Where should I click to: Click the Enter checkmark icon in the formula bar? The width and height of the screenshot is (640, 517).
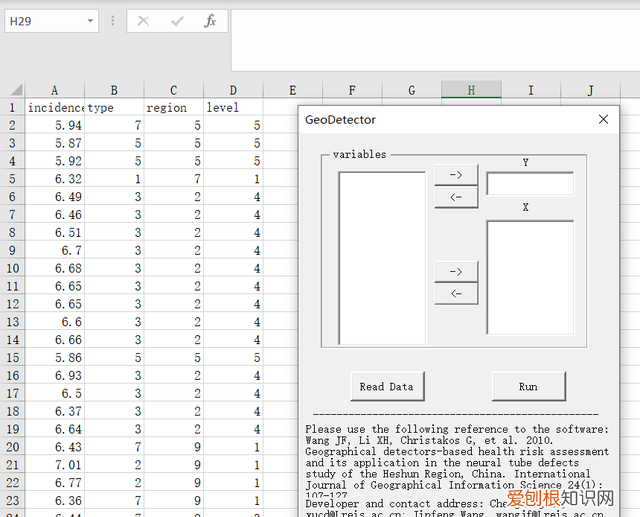[x=177, y=21]
